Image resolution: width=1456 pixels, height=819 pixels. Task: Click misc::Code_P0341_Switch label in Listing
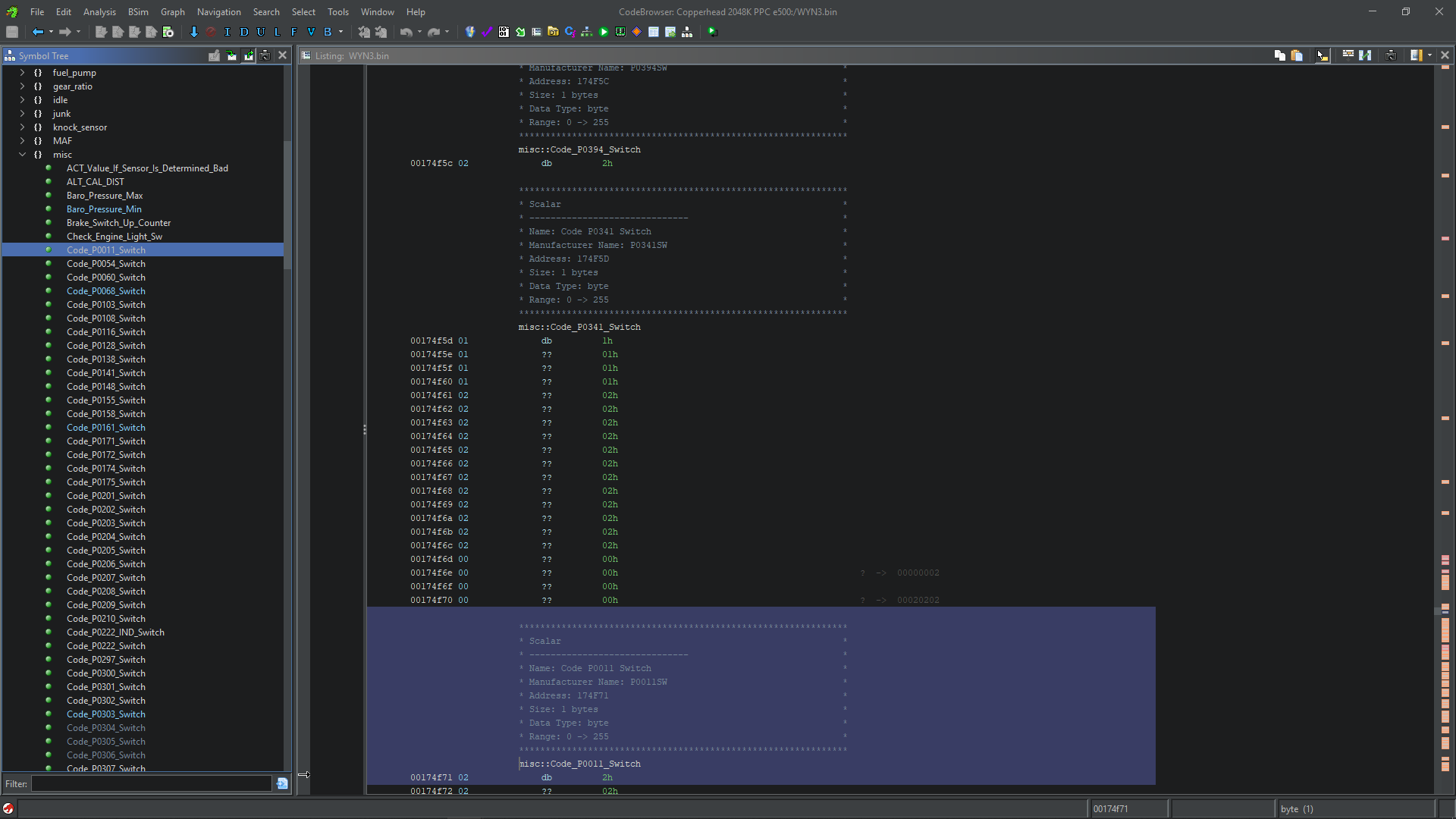tap(579, 327)
